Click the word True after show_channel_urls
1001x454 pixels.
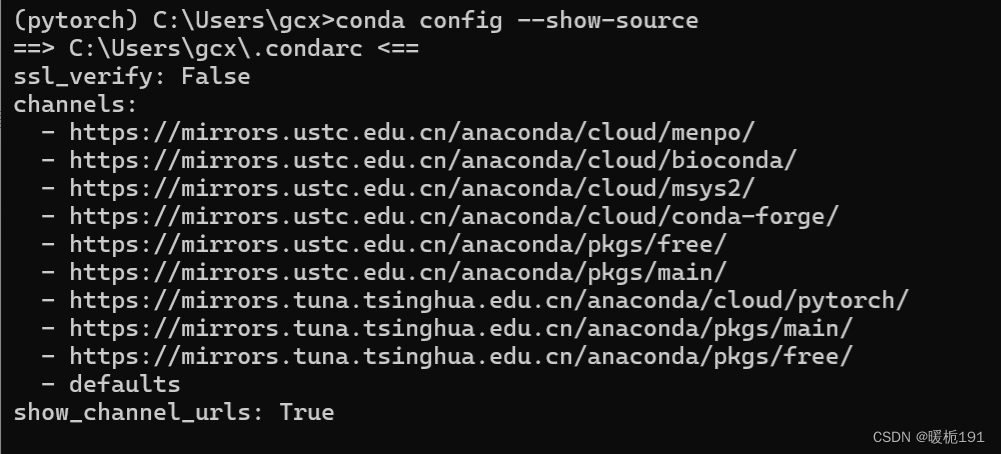307,412
